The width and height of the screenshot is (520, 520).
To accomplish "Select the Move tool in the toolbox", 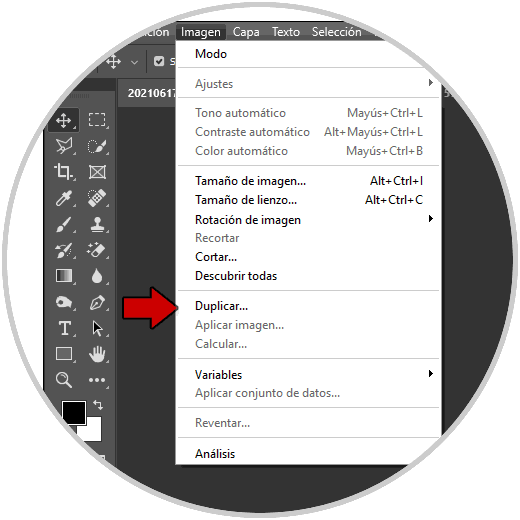I will (64, 120).
